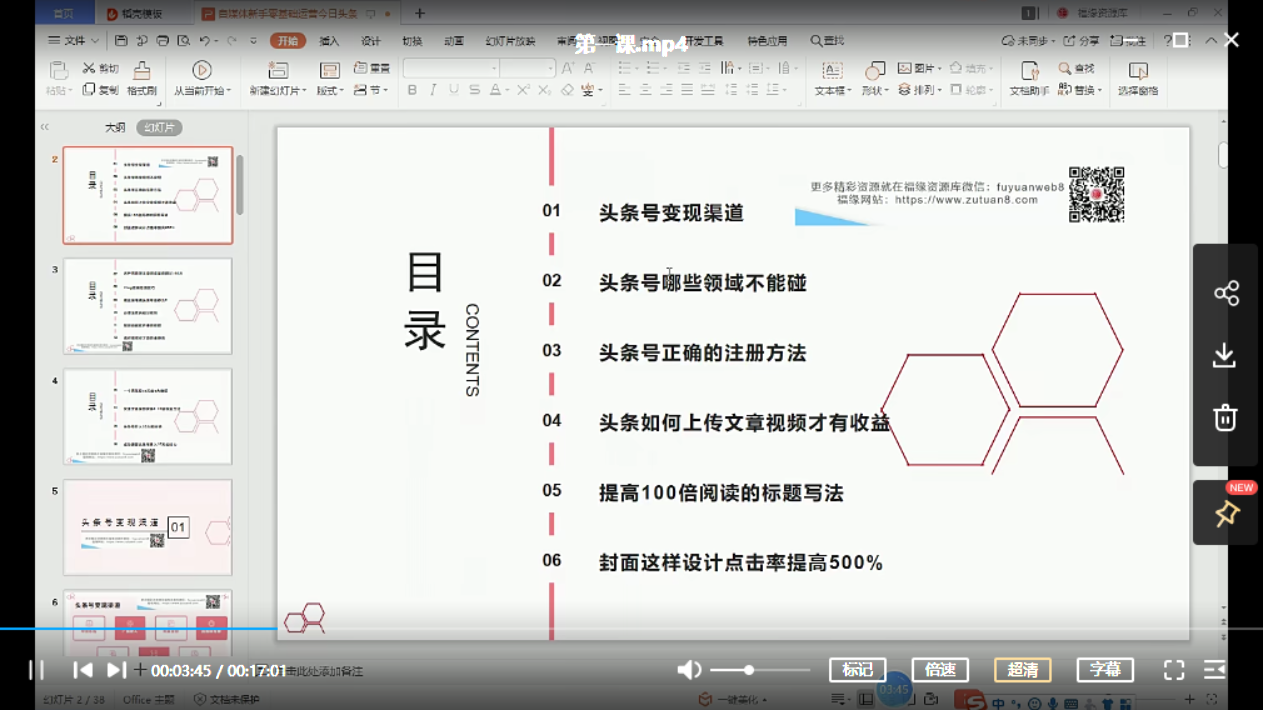Switch to the 大纲 outline tab
The image size is (1263, 710).
tap(115, 128)
